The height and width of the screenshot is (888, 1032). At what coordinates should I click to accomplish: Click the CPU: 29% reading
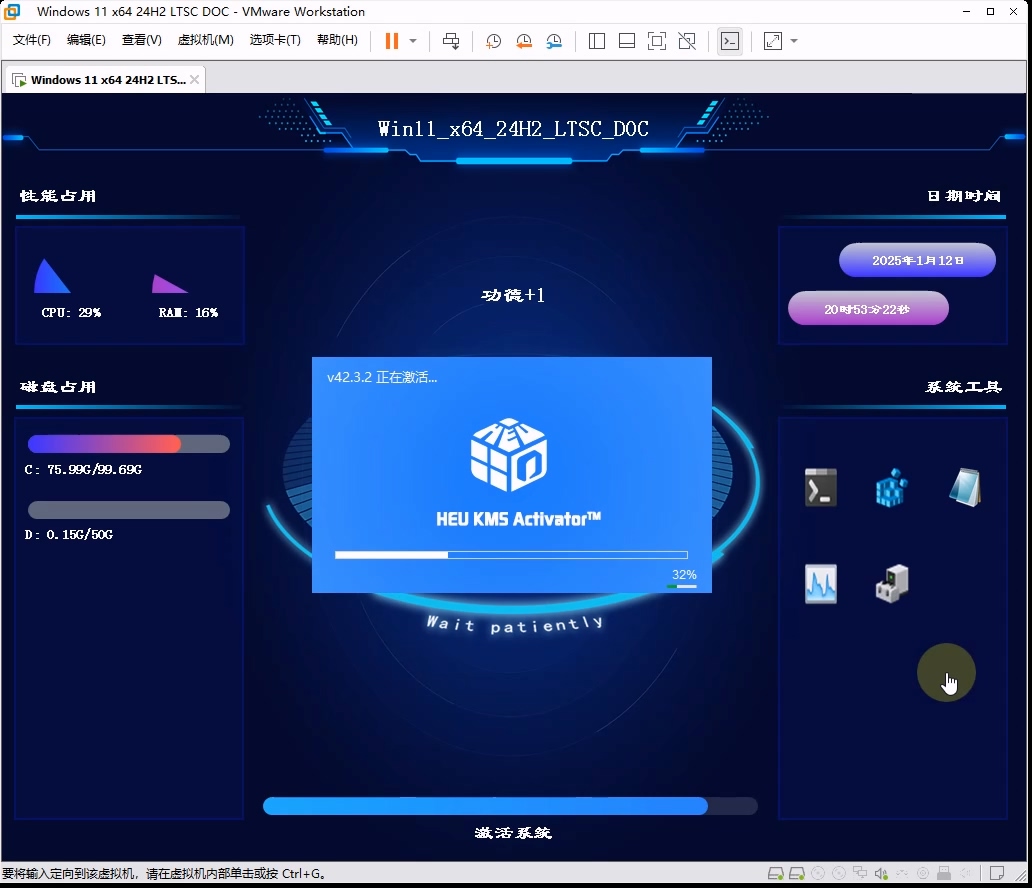(71, 313)
